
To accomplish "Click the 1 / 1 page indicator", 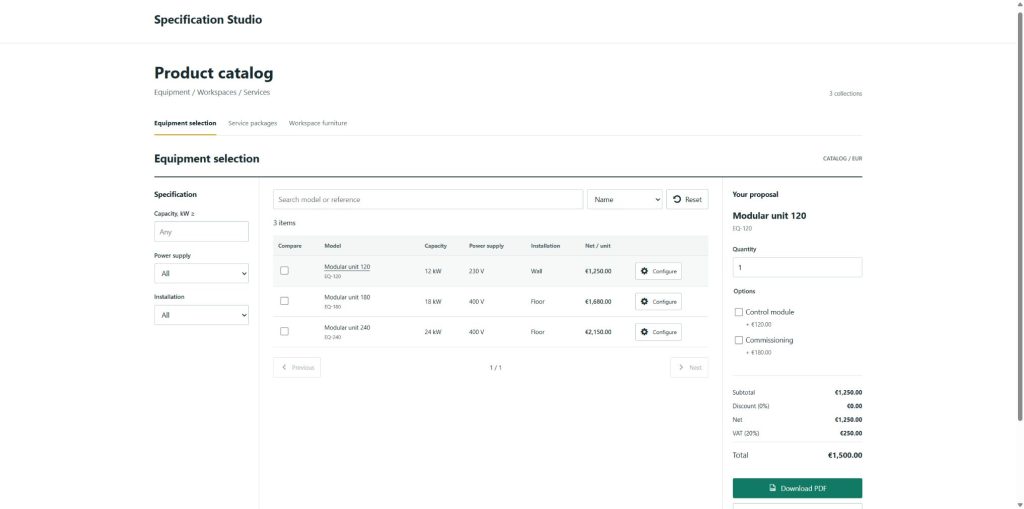I will pos(496,368).
